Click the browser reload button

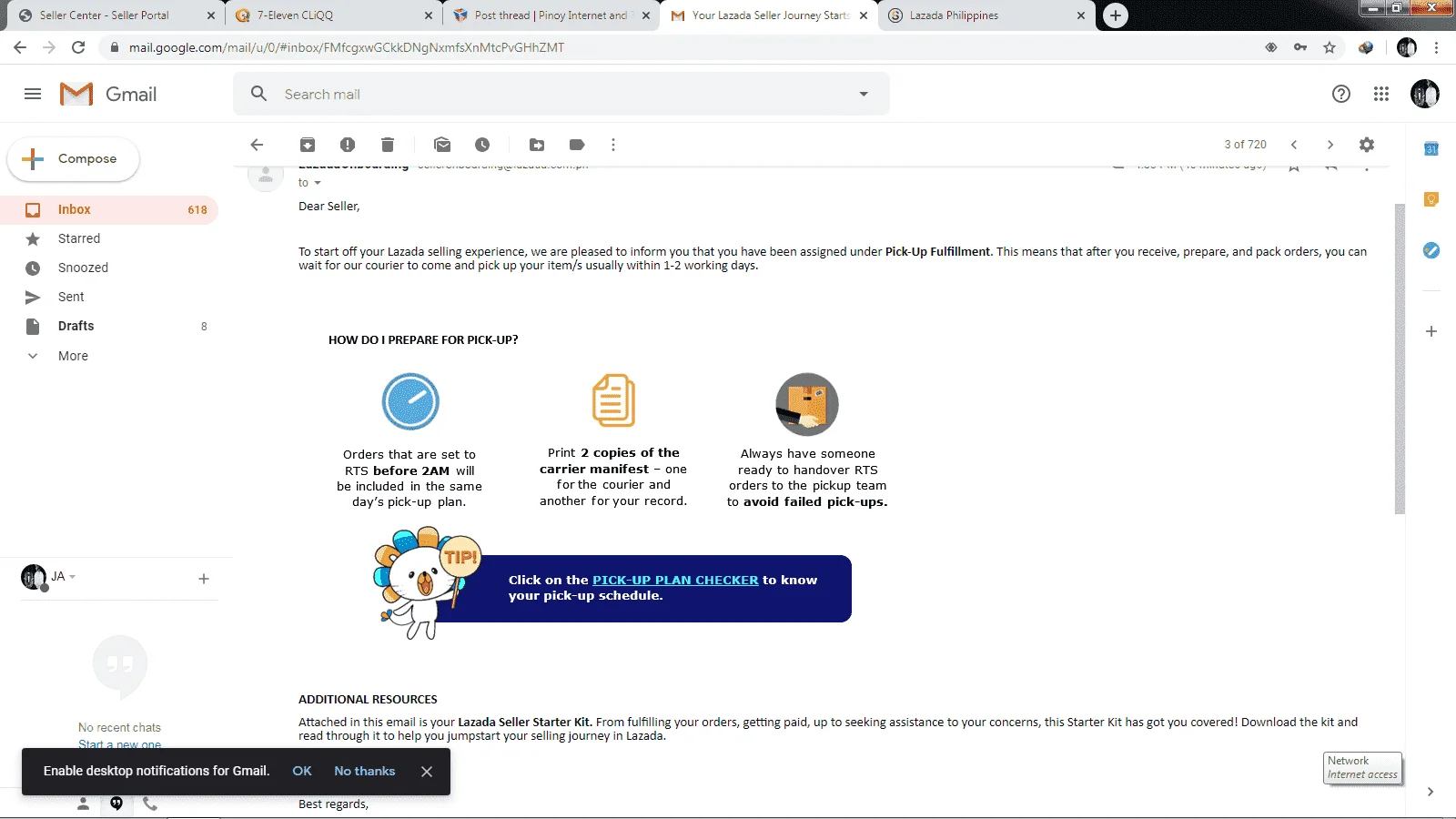[x=78, y=47]
